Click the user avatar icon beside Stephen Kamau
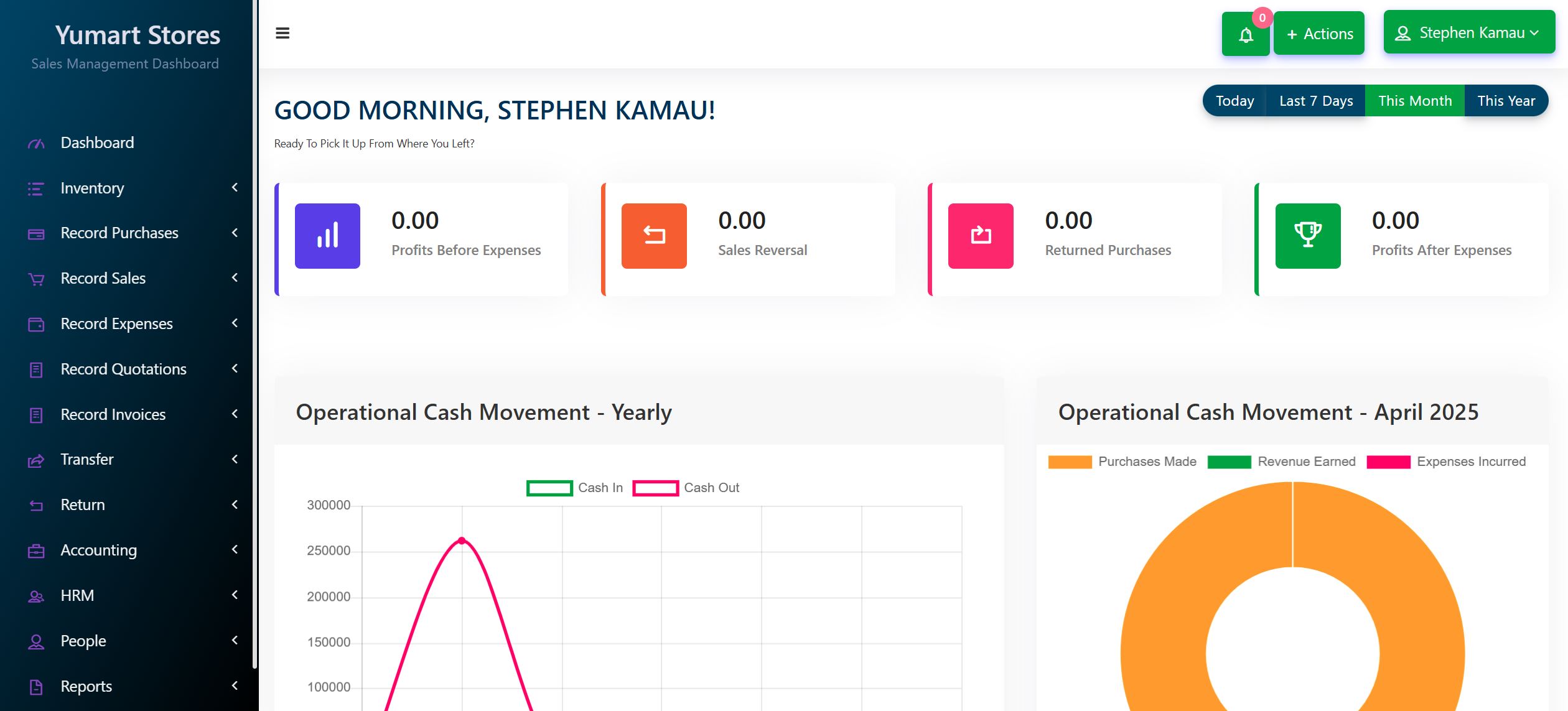1568x711 pixels. pyautogui.click(x=1402, y=33)
